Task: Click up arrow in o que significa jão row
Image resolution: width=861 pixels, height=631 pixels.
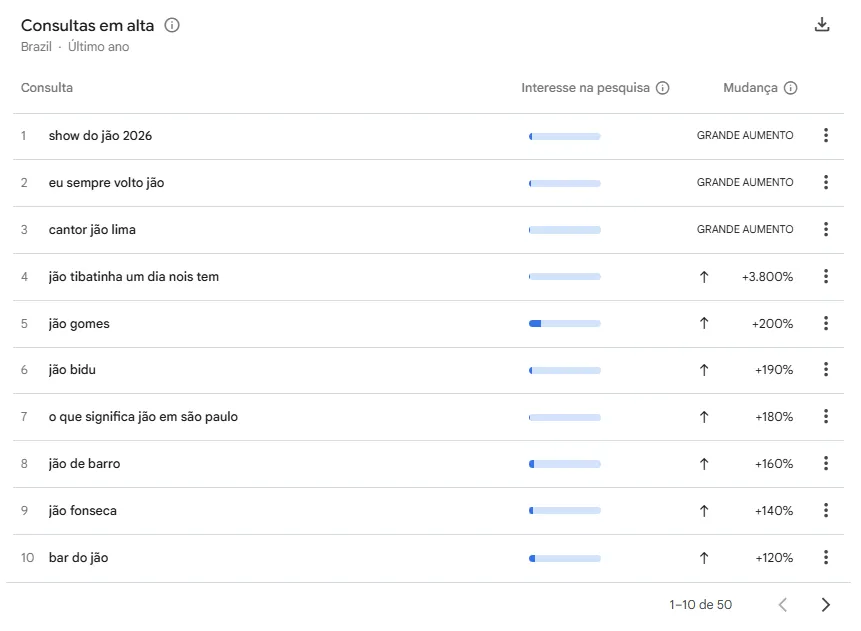Action: [x=704, y=417]
